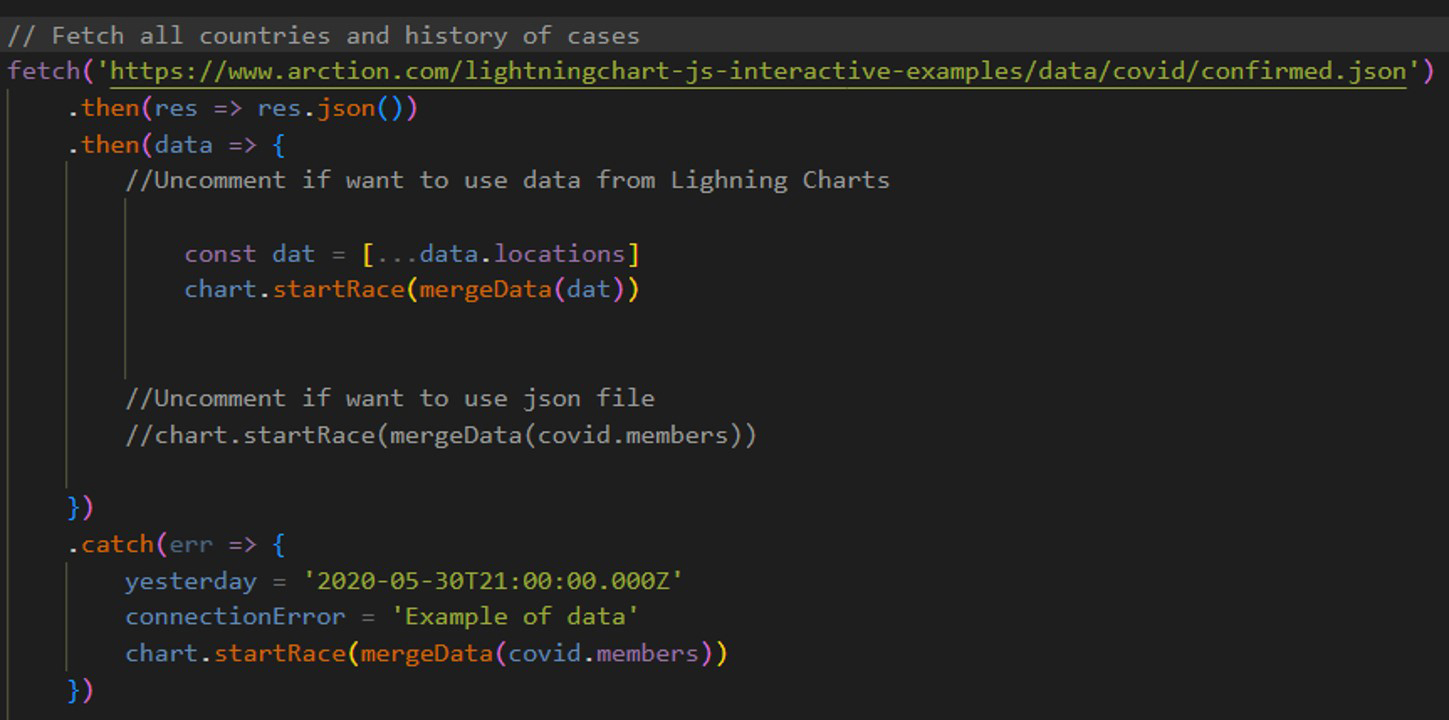This screenshot has height=720, width=1449.
Task: Click the 'data =>' parameter in second then
Action: [206, 145]
